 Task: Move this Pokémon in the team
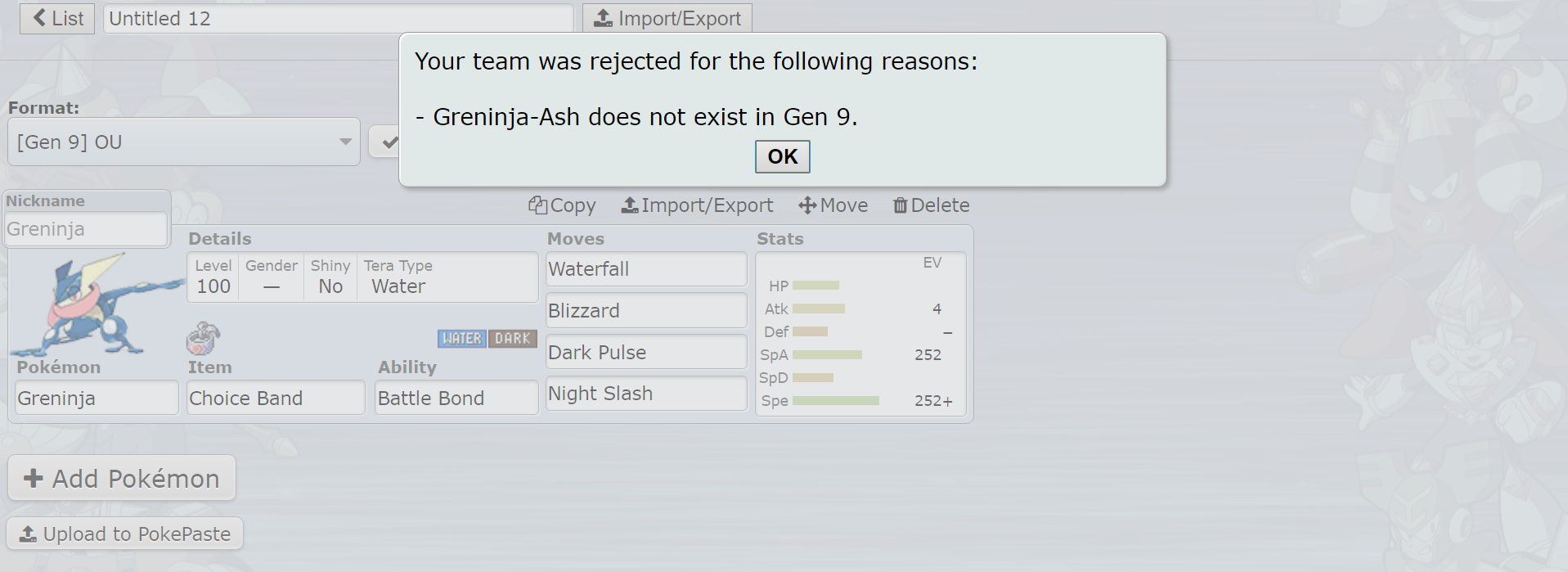pyautogui.click(x=833, y=205)
